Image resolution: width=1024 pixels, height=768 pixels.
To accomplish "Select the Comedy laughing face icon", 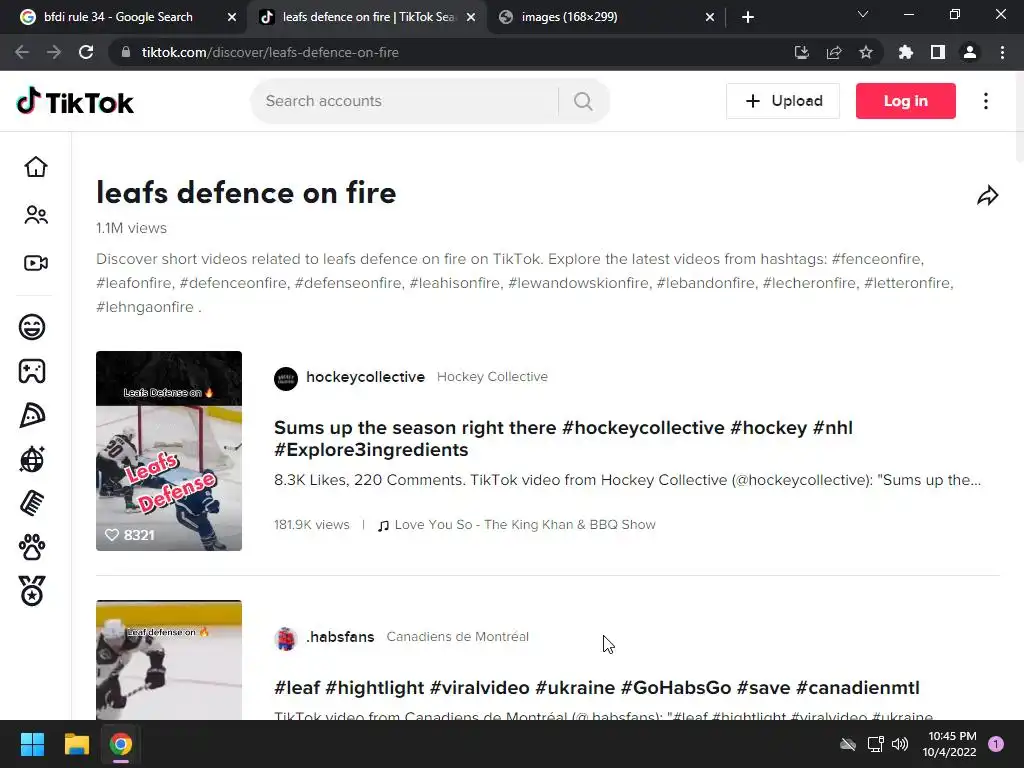I will pyautogui.click(x=32, y=327).
